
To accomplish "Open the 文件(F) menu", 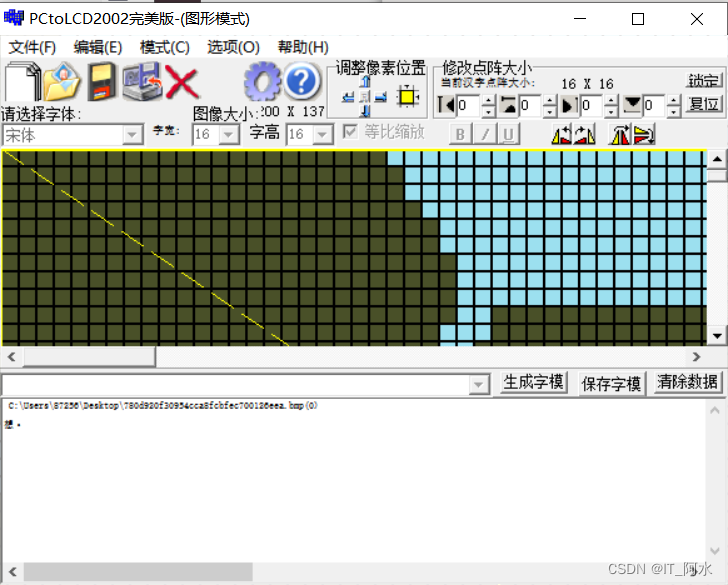I will tap(32, 47).
